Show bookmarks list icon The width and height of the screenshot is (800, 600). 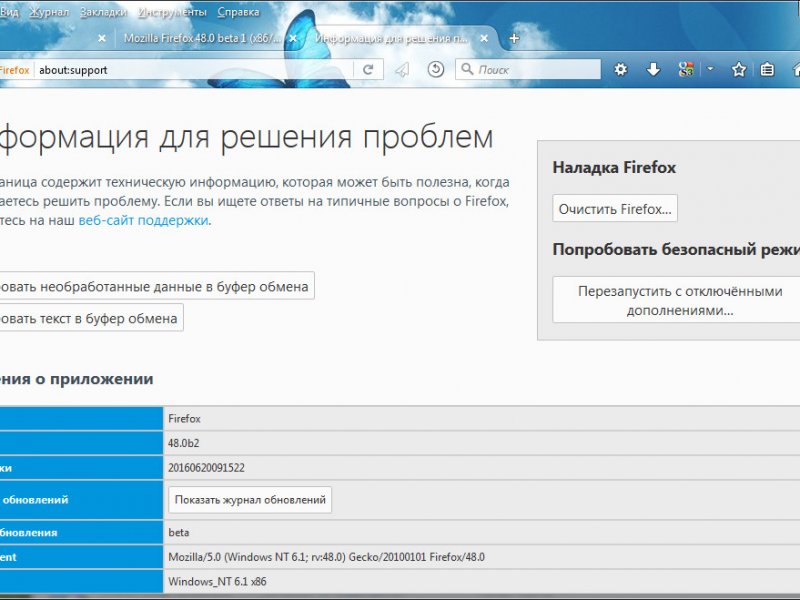[767, 69]
